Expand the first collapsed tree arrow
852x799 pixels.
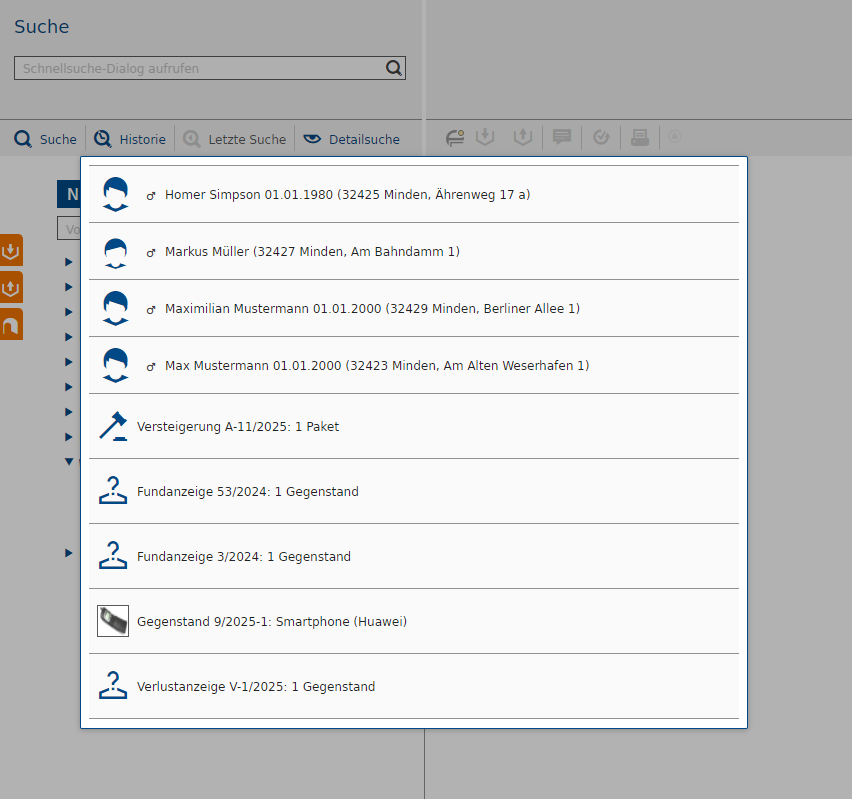69,262
